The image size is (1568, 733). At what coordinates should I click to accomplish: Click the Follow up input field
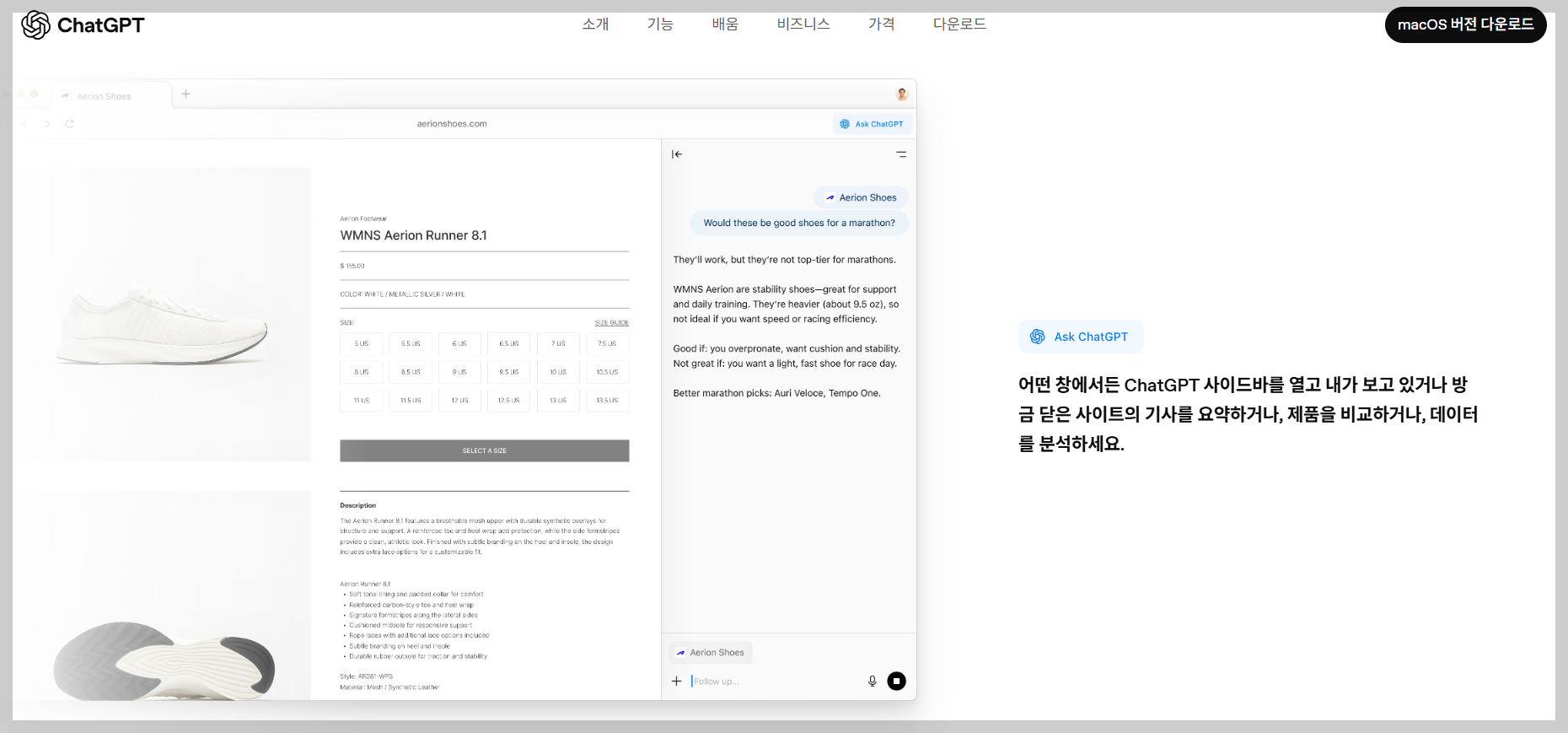776,681
